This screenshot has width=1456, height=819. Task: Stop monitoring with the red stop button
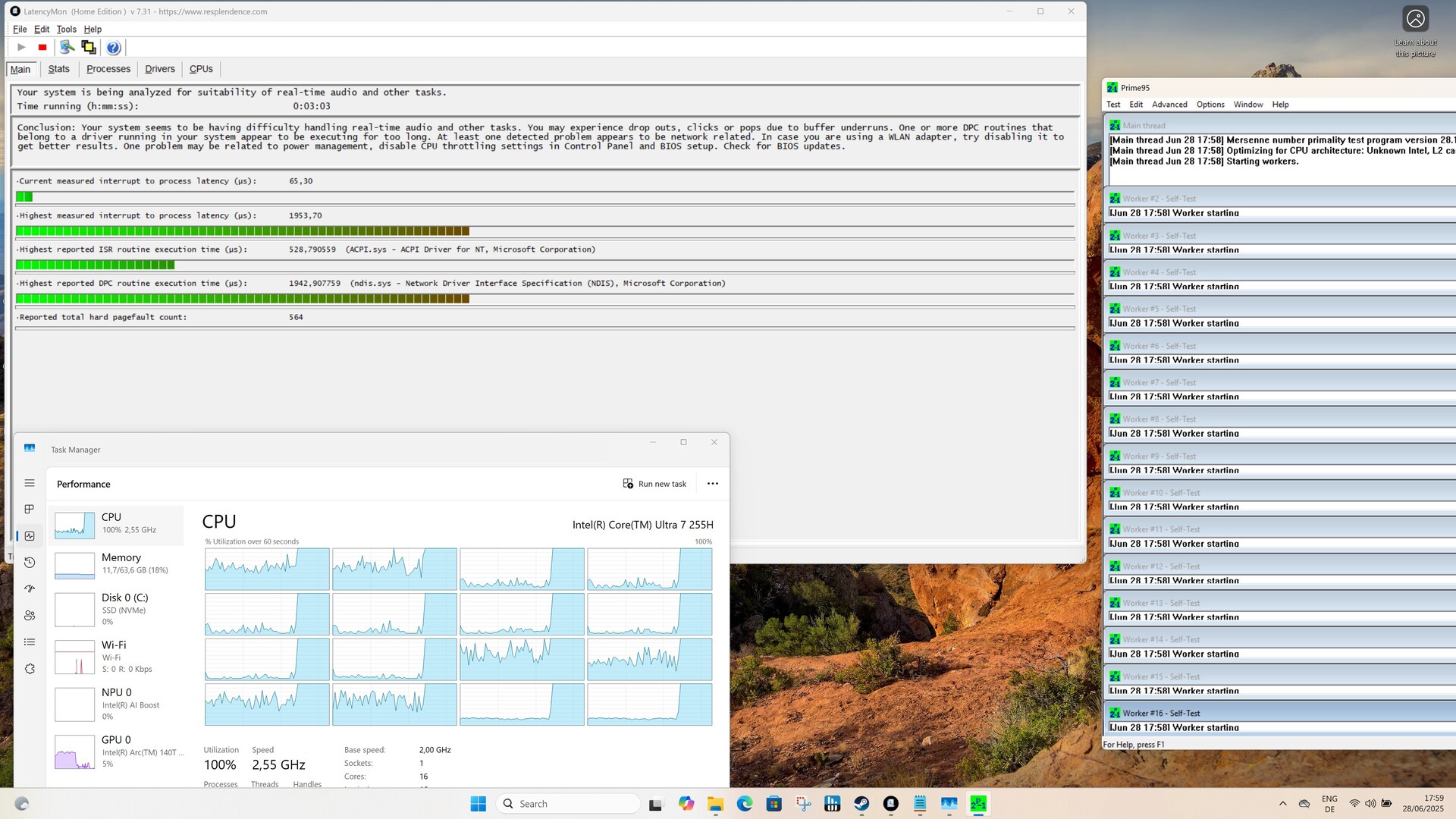(x=42, y=48)
